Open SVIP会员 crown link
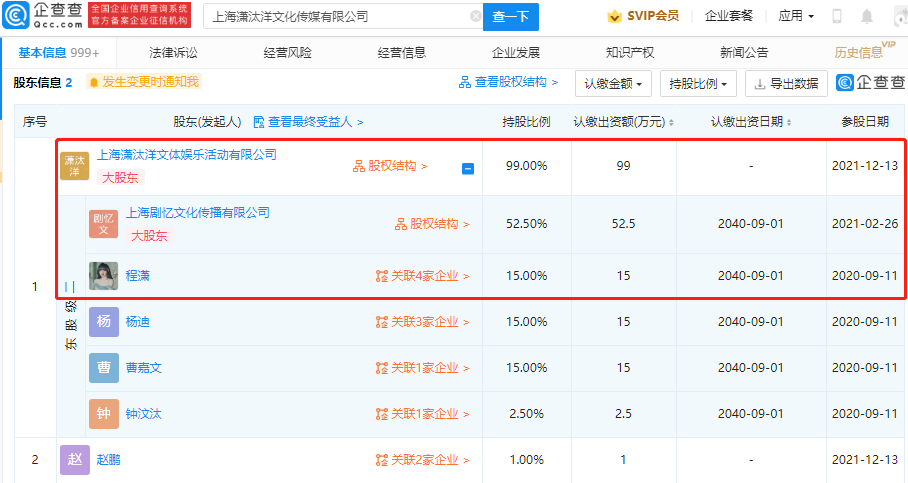Screen dimensions: 908x483 tap(643, 16)
